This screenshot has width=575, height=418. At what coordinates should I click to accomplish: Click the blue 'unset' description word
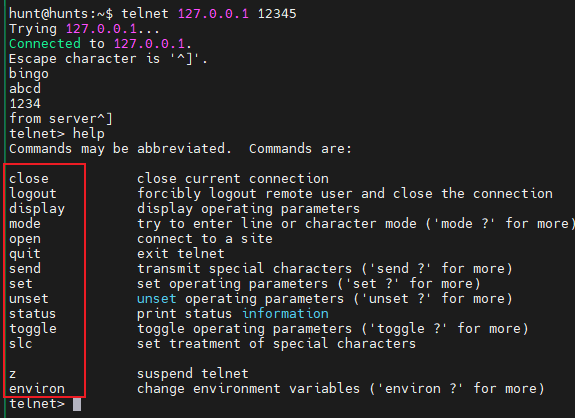pyautogui.click(x=157, y=299)
